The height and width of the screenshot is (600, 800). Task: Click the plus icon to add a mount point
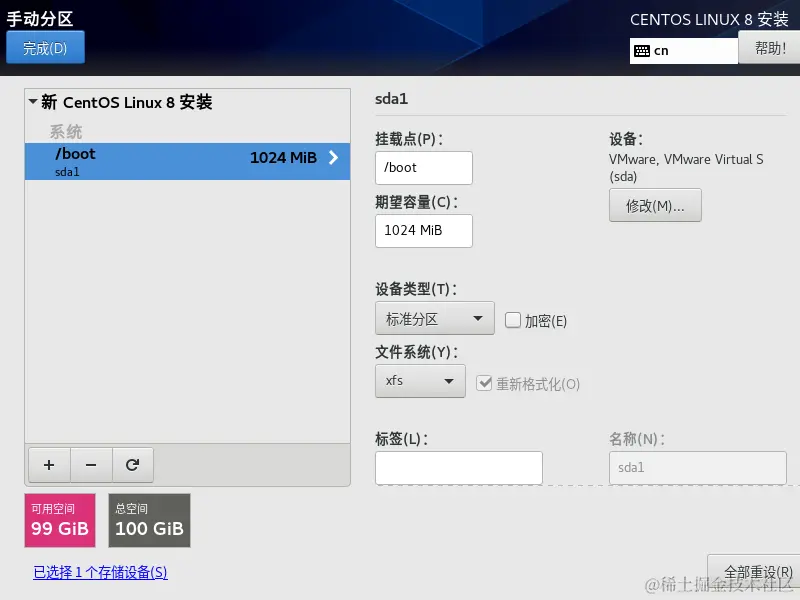coord(49,465)
